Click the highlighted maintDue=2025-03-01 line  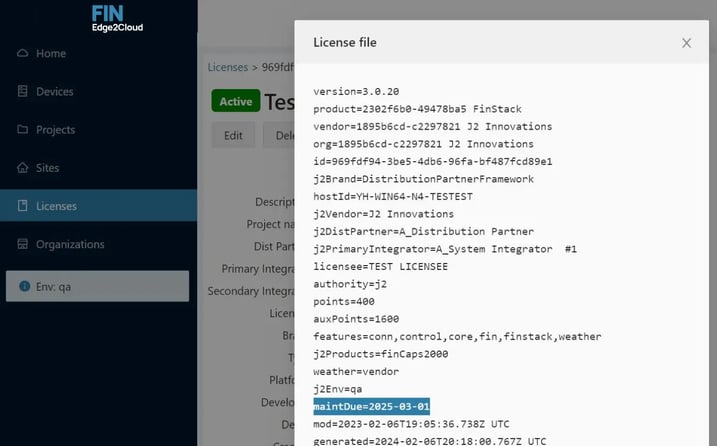[x=371, y=406]
